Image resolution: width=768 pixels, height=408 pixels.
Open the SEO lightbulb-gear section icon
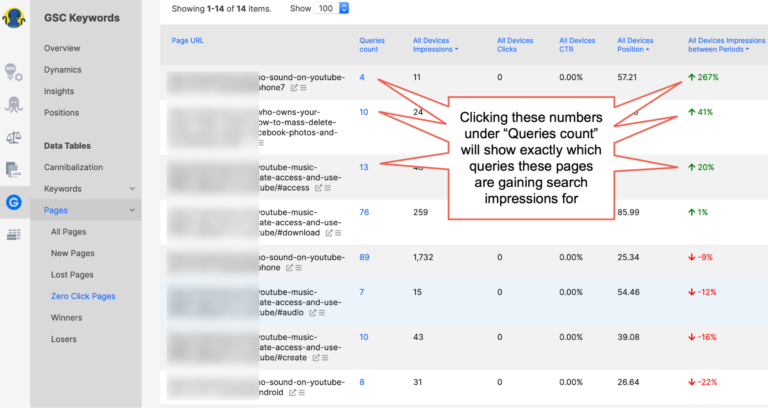coord(14,72)
